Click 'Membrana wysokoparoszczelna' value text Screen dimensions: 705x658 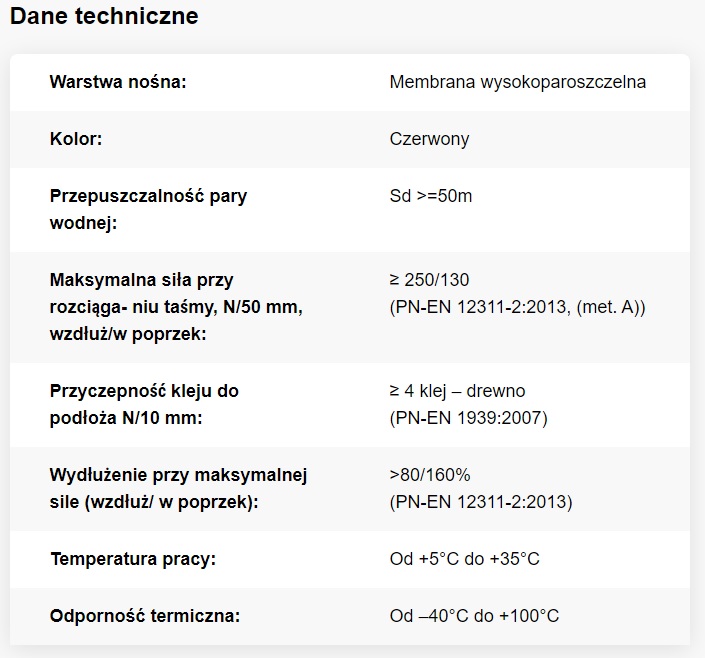pos(518,82)
